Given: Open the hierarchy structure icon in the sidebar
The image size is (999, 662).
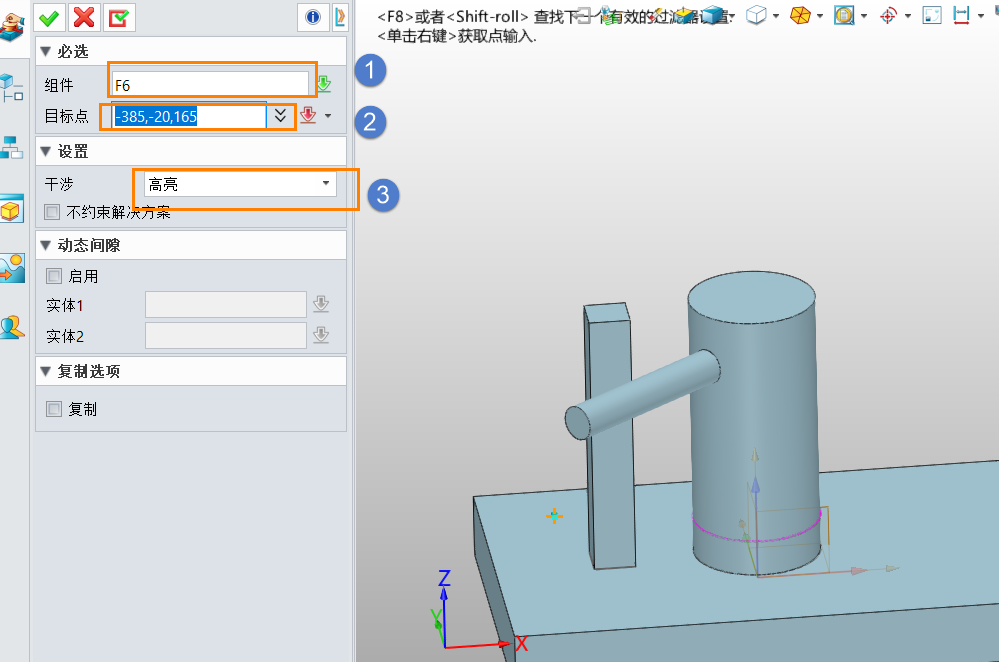Looking at the screenshot, I should 11,147.
